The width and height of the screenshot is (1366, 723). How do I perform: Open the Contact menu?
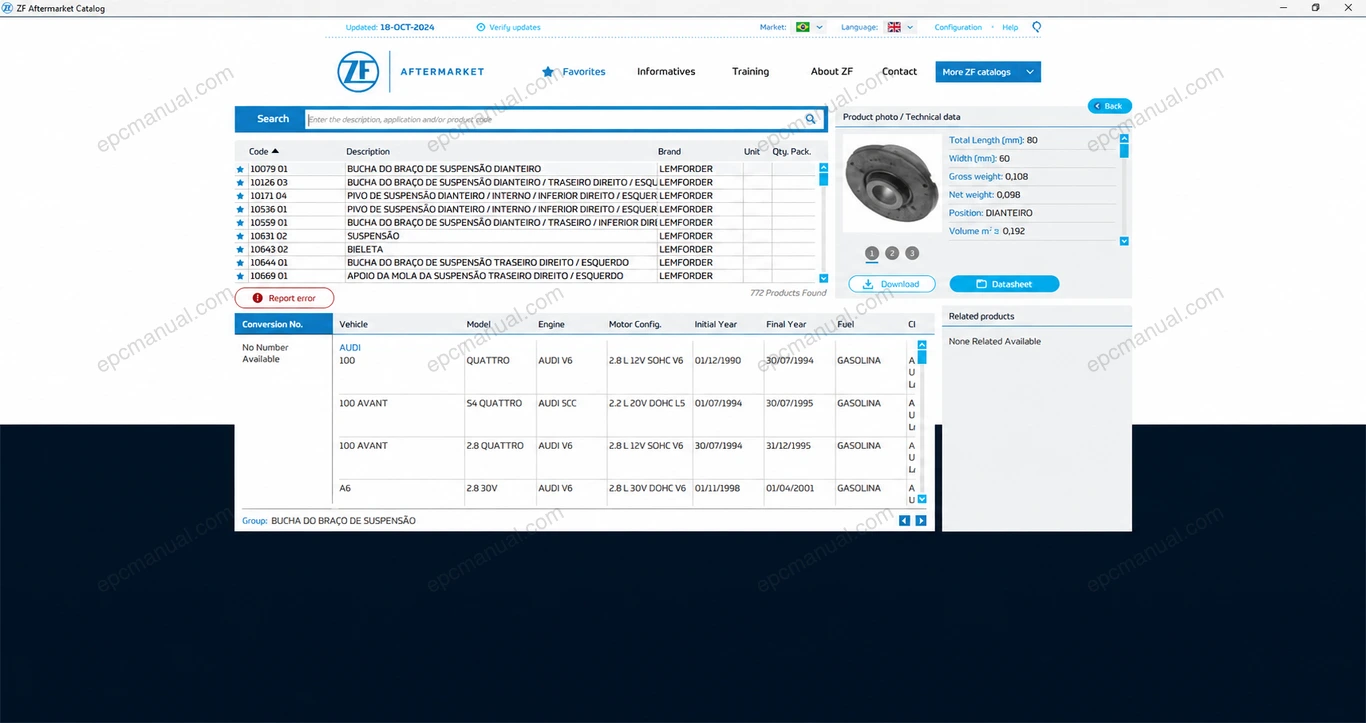click(x=899, y=72)
